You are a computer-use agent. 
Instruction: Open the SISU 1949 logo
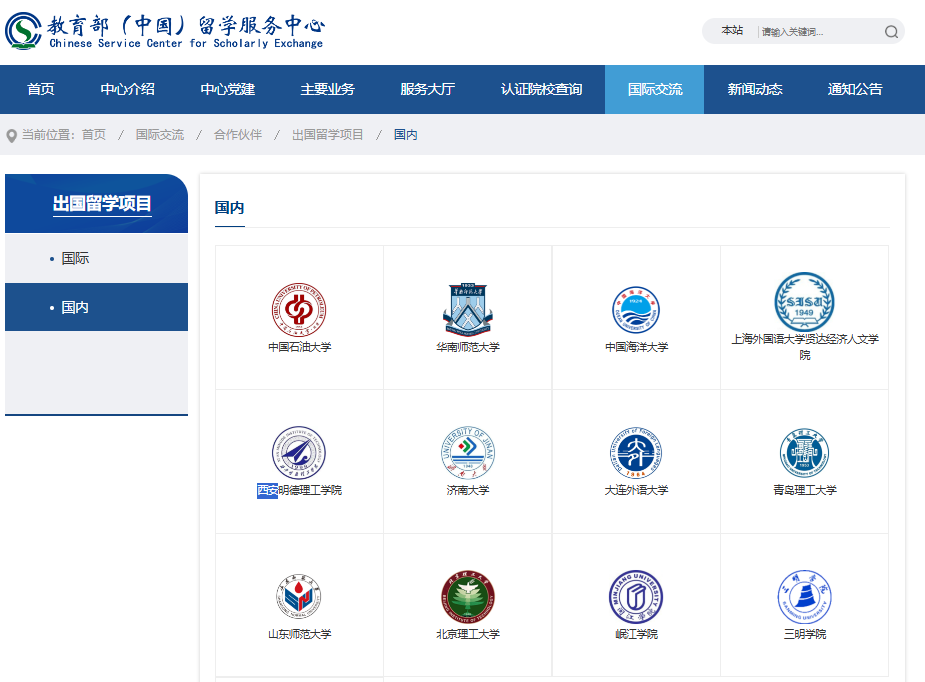805,301
